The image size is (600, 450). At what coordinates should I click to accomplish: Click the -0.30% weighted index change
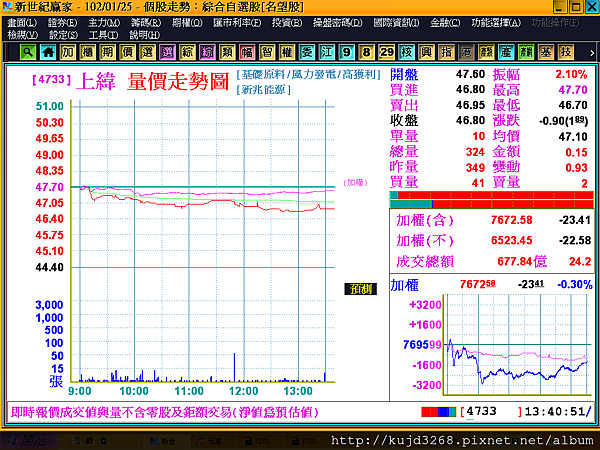(x=575, y=285)
